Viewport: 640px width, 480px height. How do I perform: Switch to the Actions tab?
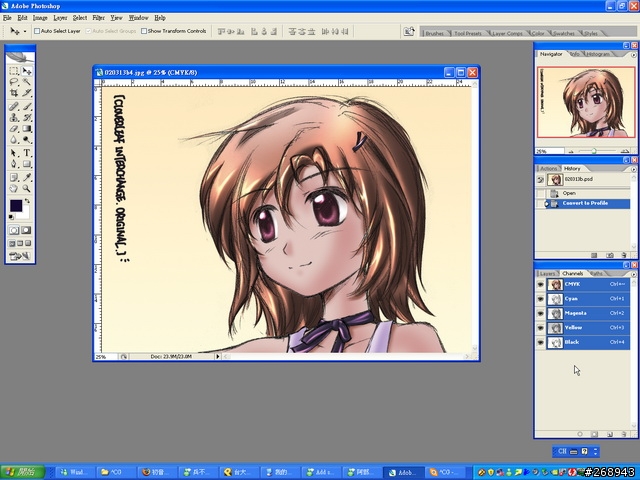pos(548,168)
